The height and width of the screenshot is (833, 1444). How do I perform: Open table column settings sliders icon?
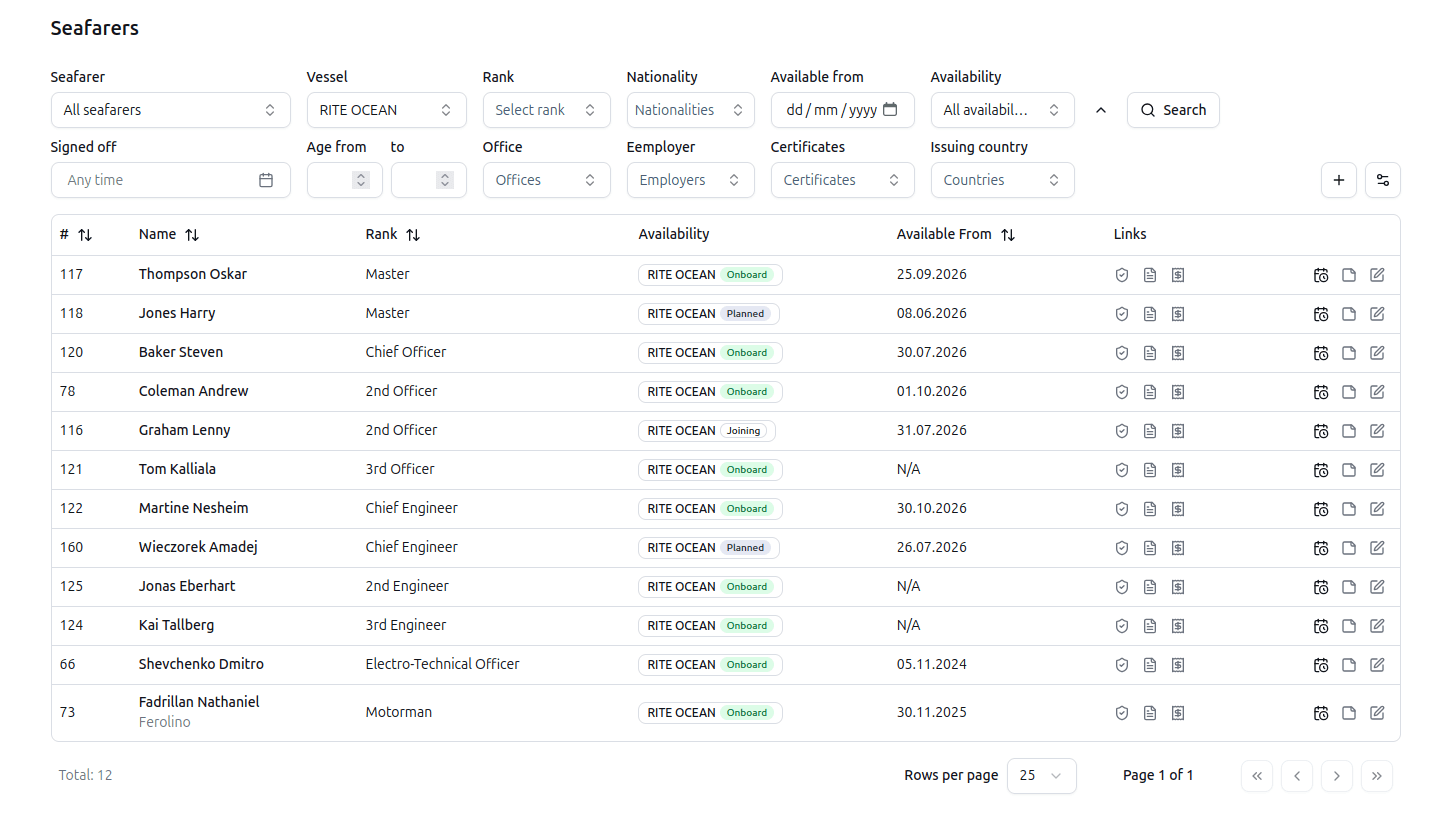(x=1383, y=180)
